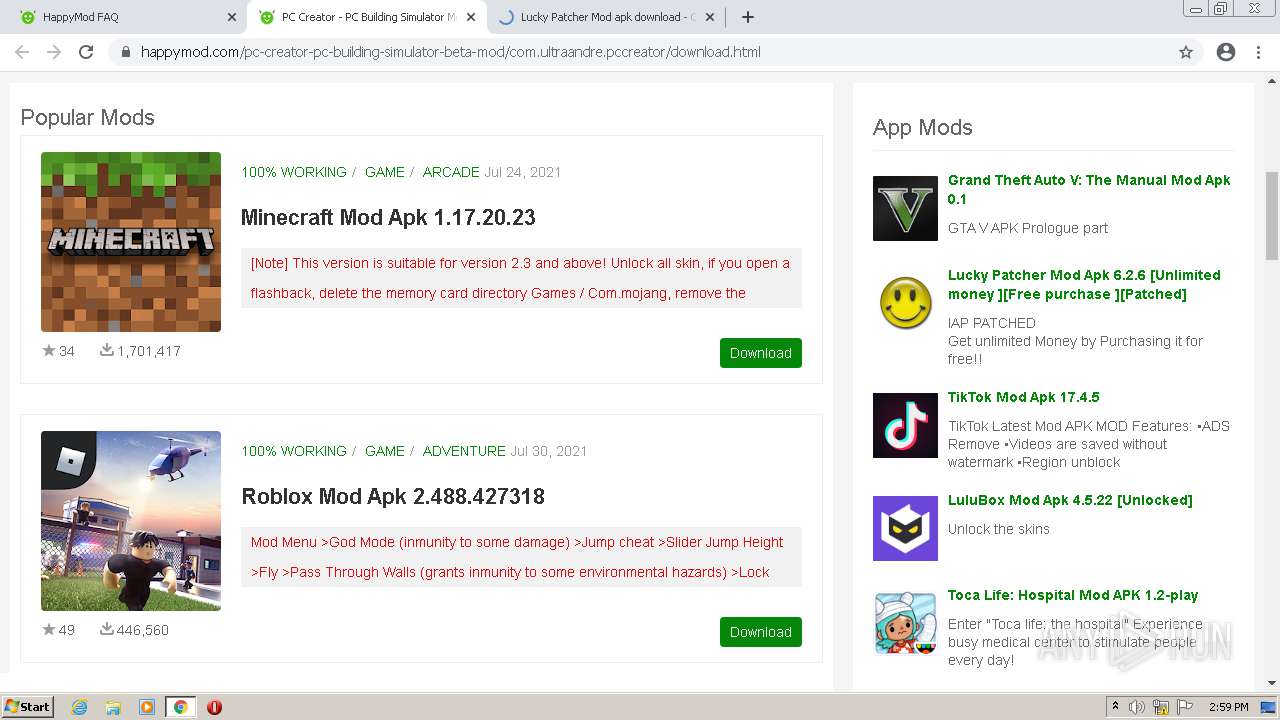Reload the current HappyMod page
The image size is (1280, 720).
tap(86, 52)
